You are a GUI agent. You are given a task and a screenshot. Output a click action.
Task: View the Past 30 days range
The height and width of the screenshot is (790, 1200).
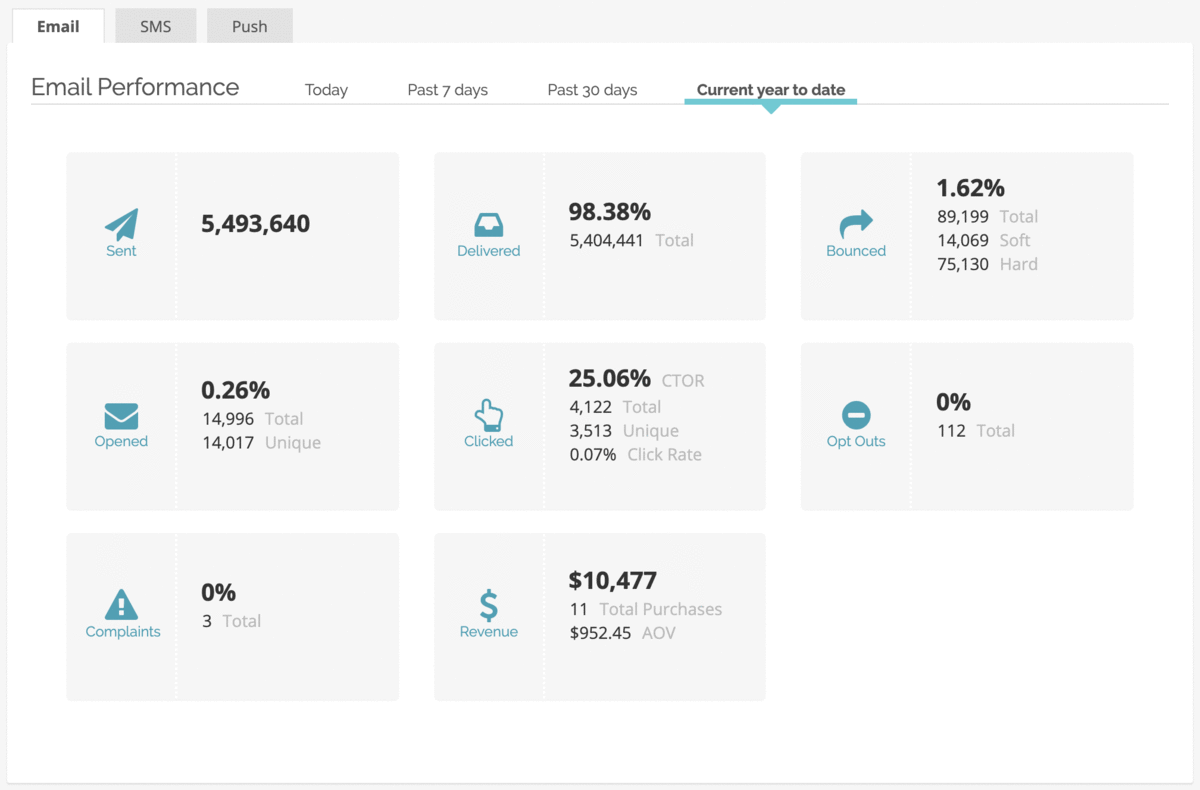(x=592, y=90)
